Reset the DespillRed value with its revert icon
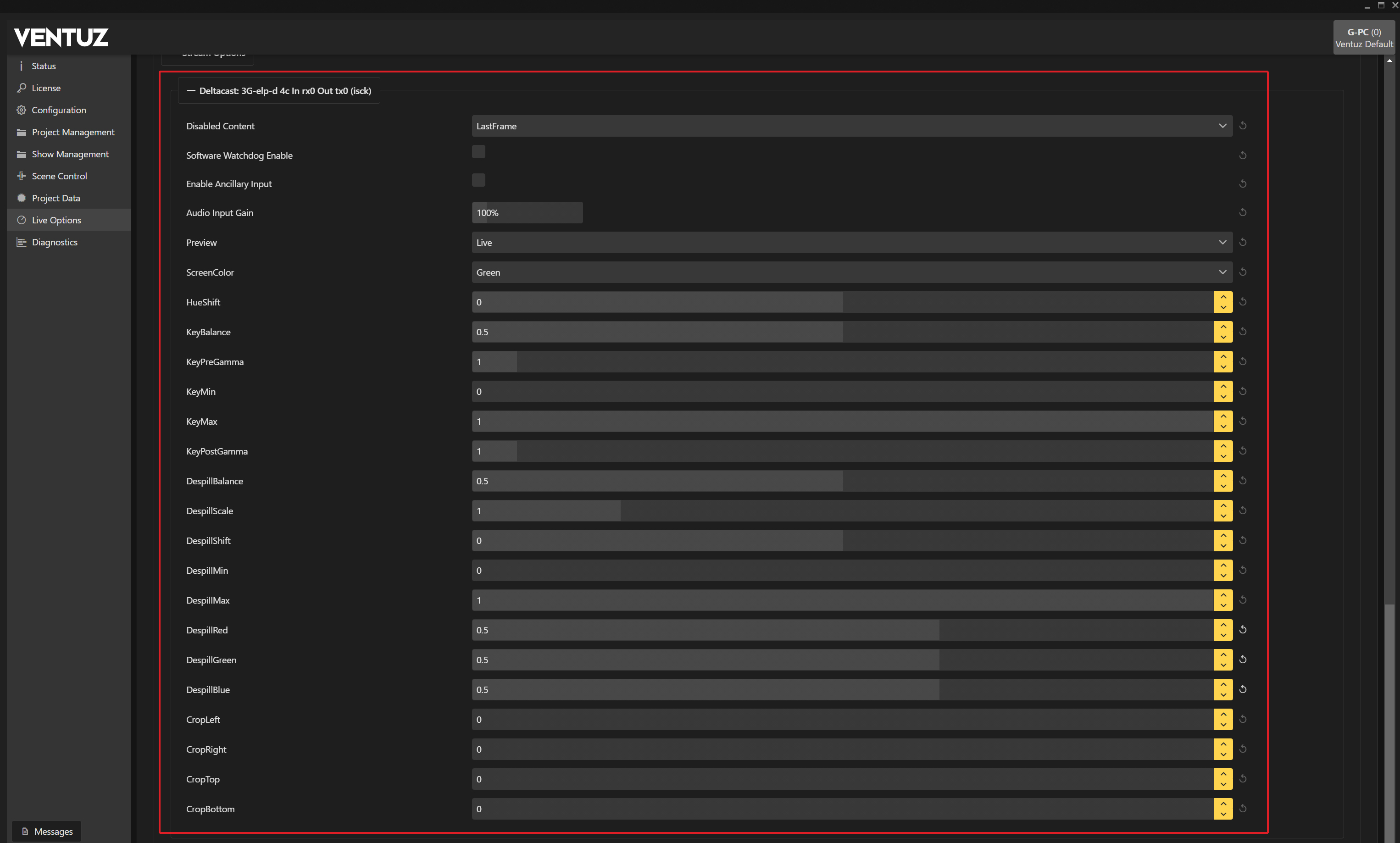Screen dimensions: 1400x843 pyautogui.click(x=1243, y=629)
